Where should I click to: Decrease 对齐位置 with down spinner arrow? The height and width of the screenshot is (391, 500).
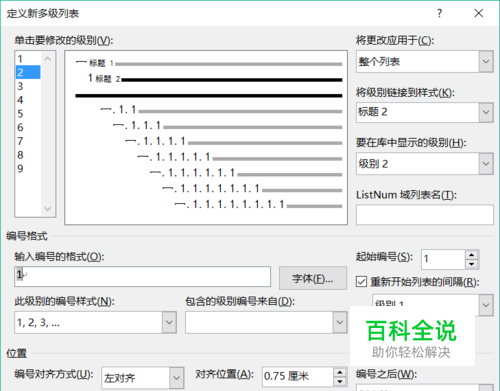340,381
